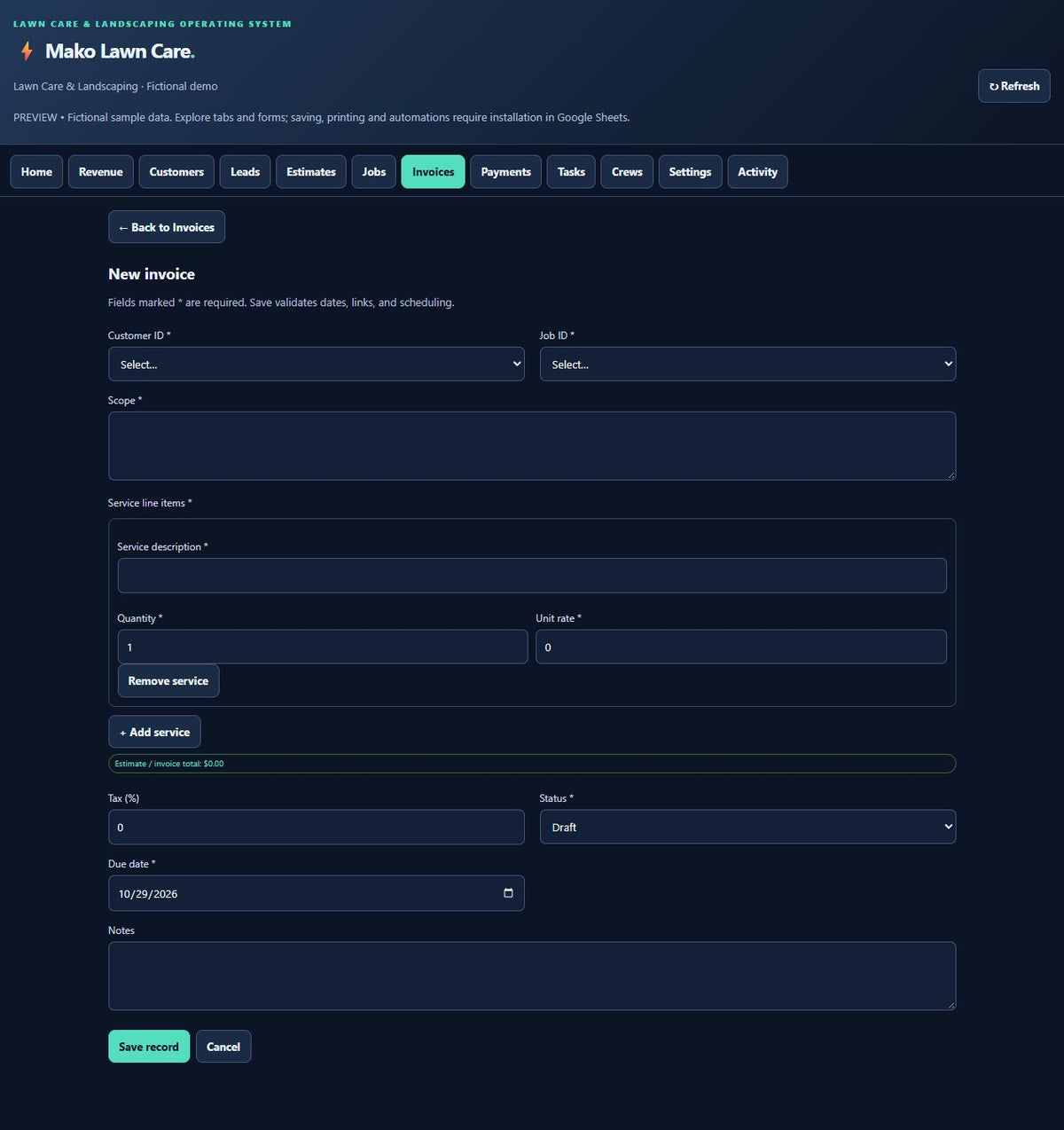The height and width of the screenshot is (1130, 1064).
Task: Save the invoice record
Action: coord(149,1047)
